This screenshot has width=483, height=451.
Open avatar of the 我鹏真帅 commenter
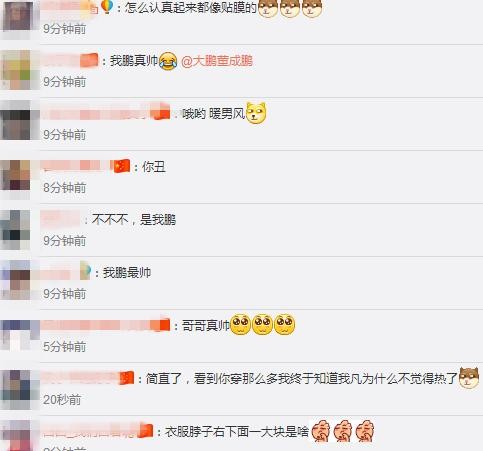15,70
